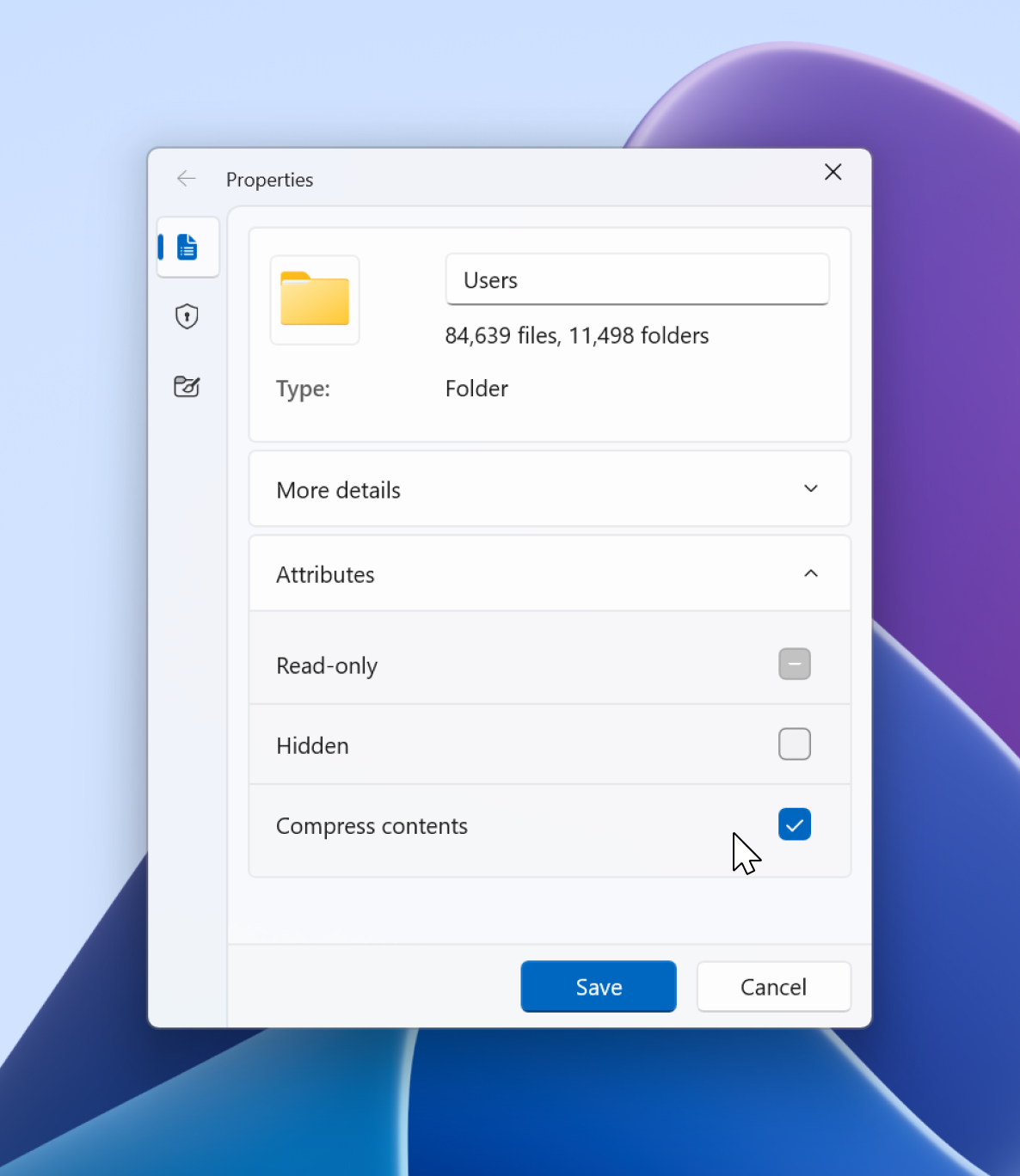Click the Users folder name field
Screen dimensions: 1020x1176
point(636,280)
